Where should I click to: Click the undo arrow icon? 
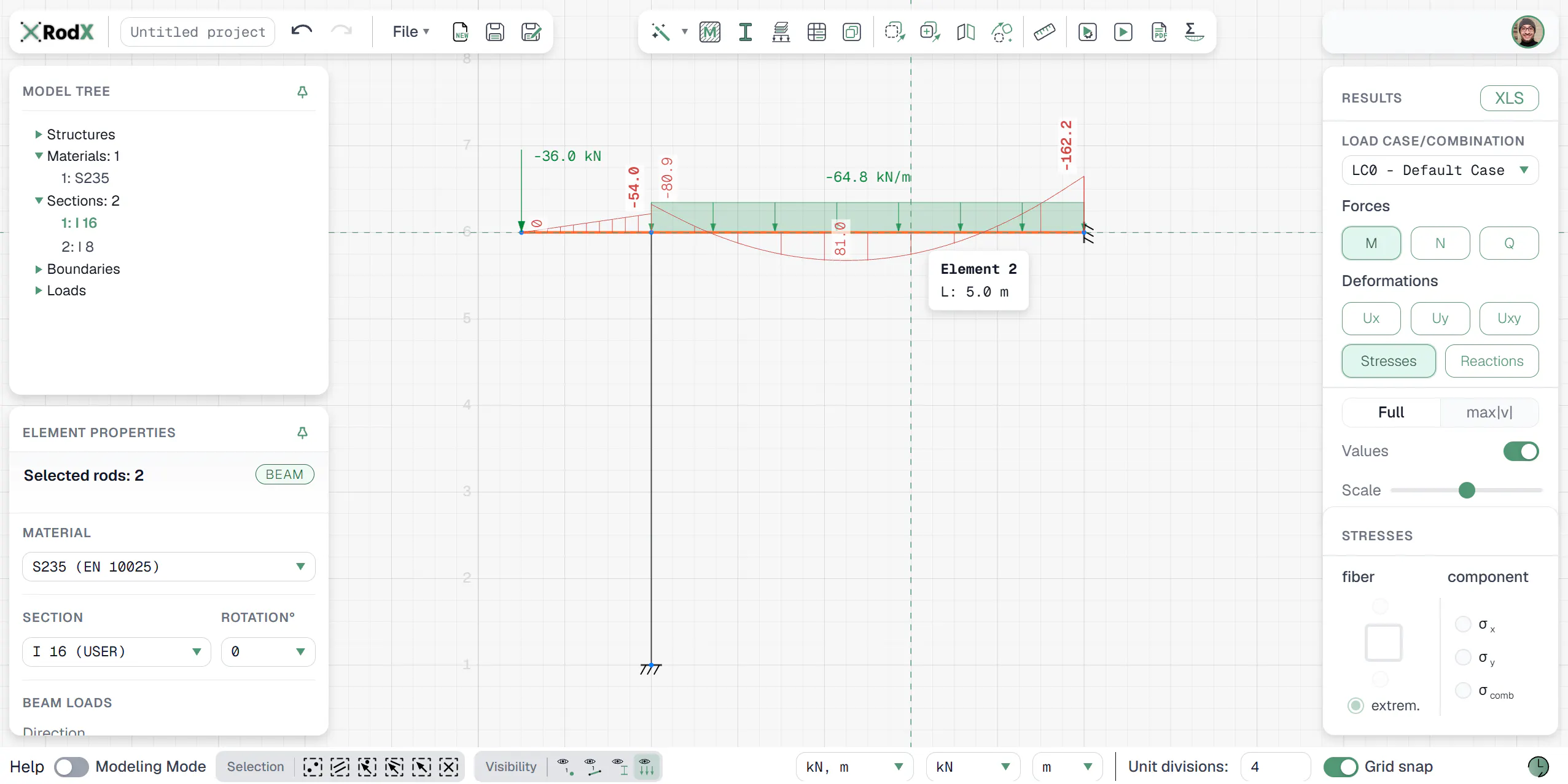302,31
